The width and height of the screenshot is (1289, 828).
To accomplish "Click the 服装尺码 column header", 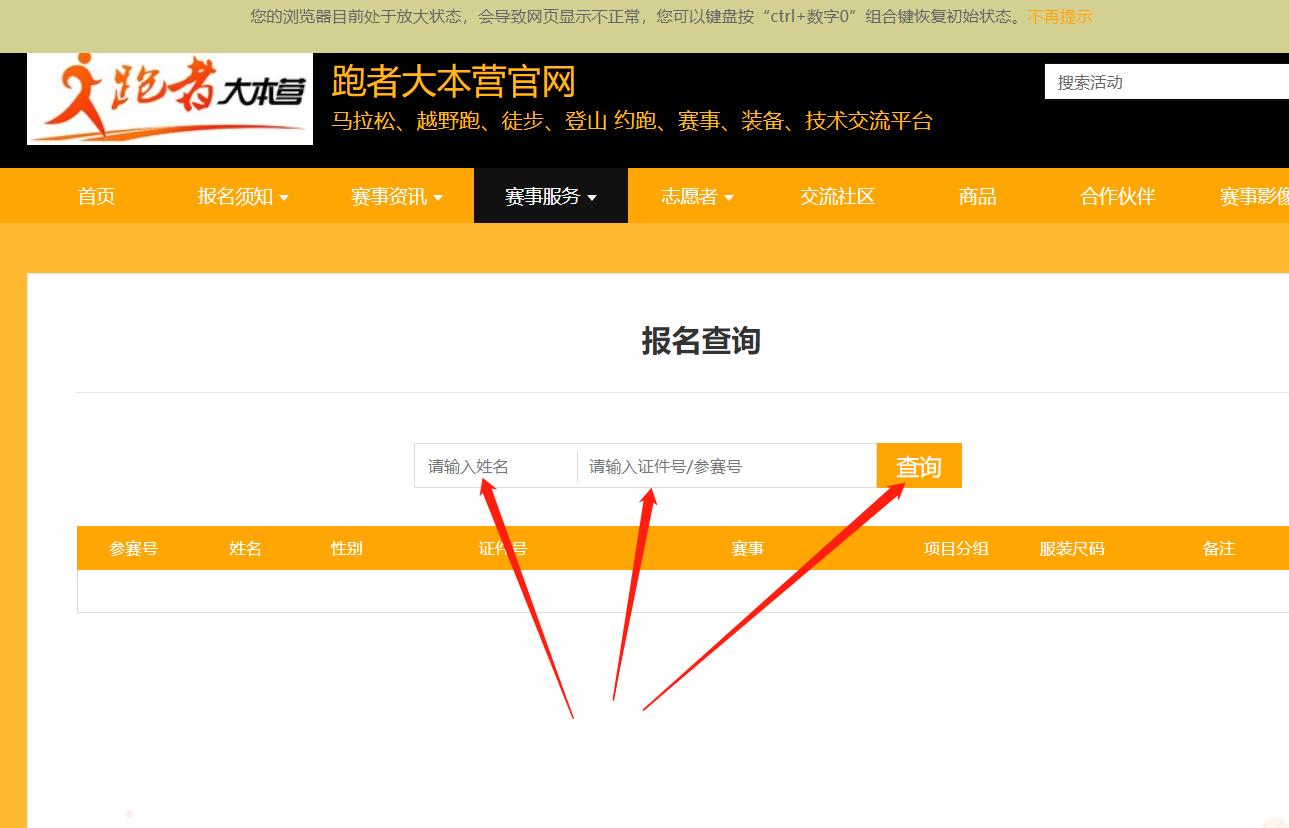I will pyautogui.click(x=1072, y=548).
